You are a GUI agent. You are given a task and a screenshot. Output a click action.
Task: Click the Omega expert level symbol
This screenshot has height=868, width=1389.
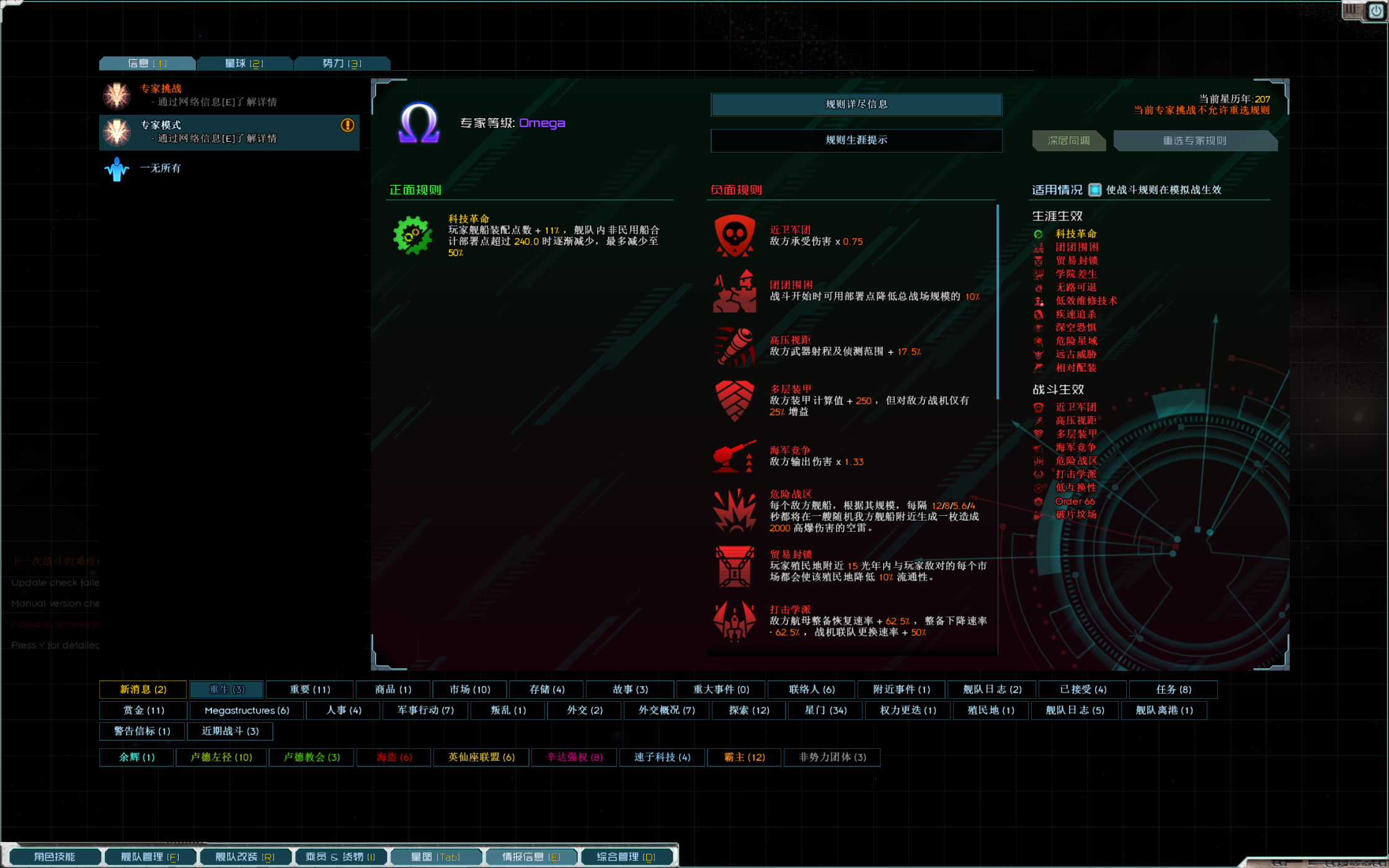click(x=419, y=123)
